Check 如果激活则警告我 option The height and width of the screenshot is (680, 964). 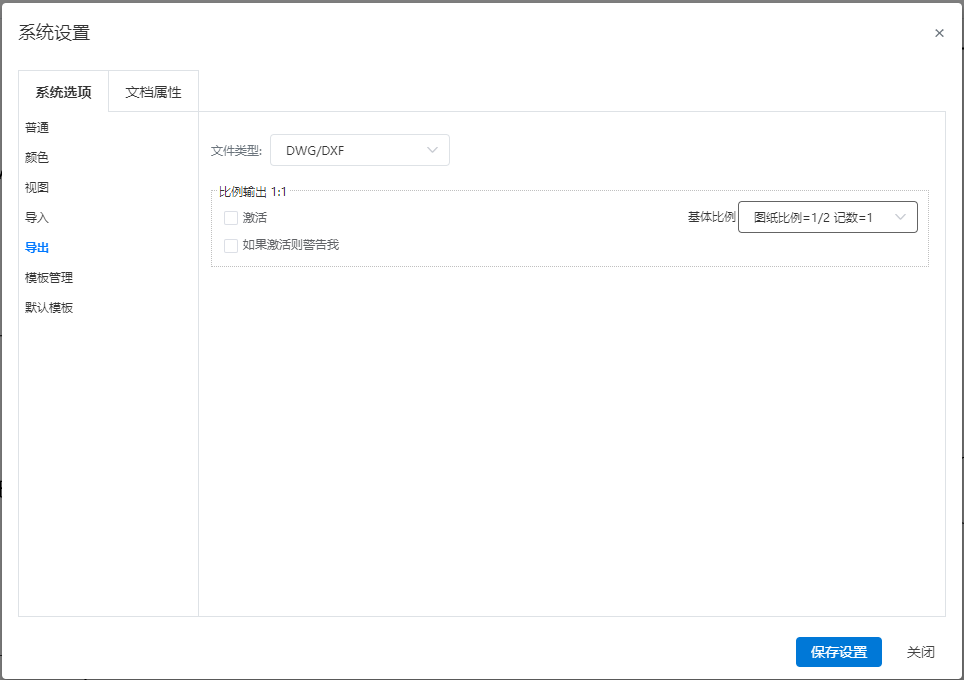coord(231,245)
